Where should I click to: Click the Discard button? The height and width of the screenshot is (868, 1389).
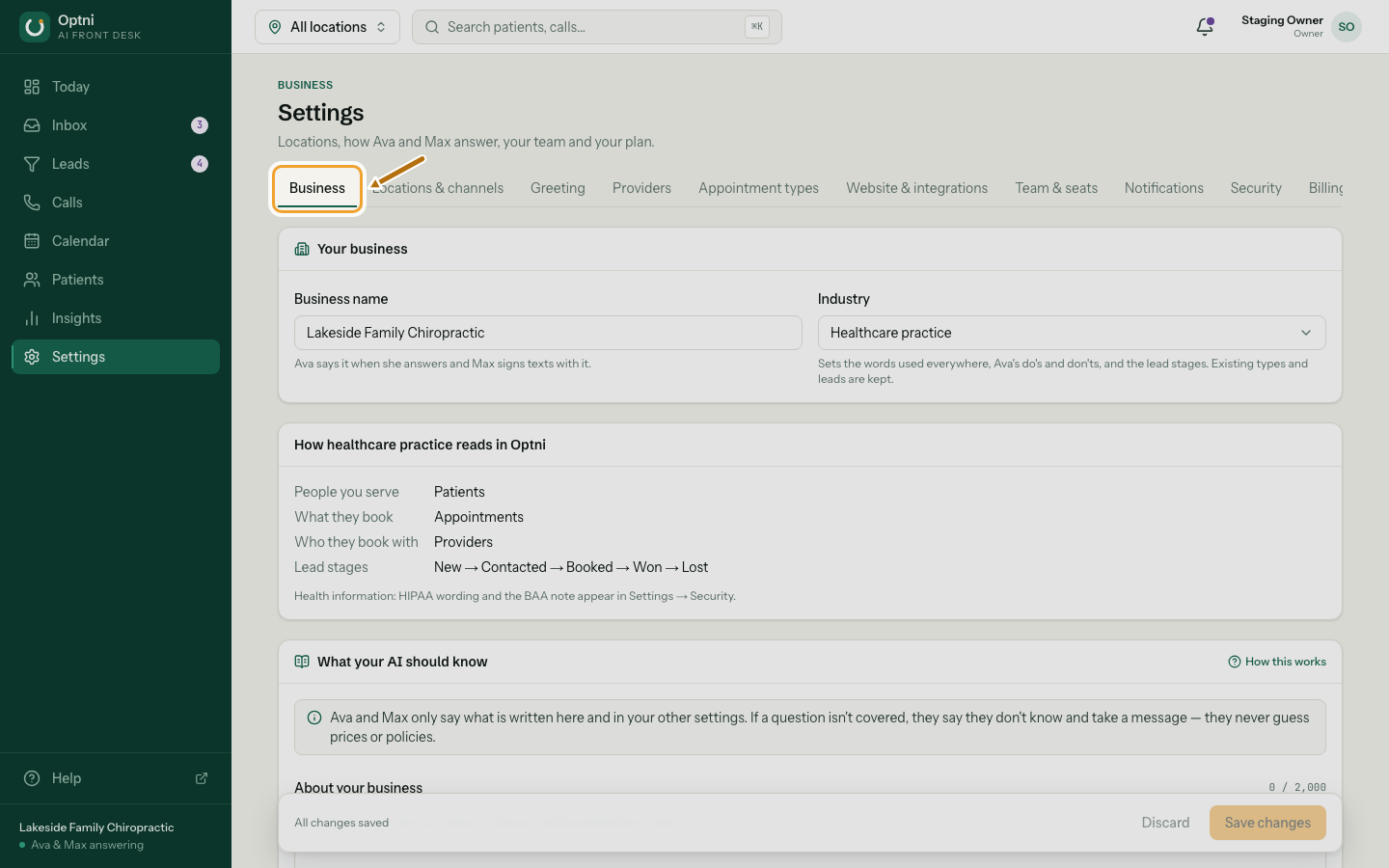tap(1165, 823)
